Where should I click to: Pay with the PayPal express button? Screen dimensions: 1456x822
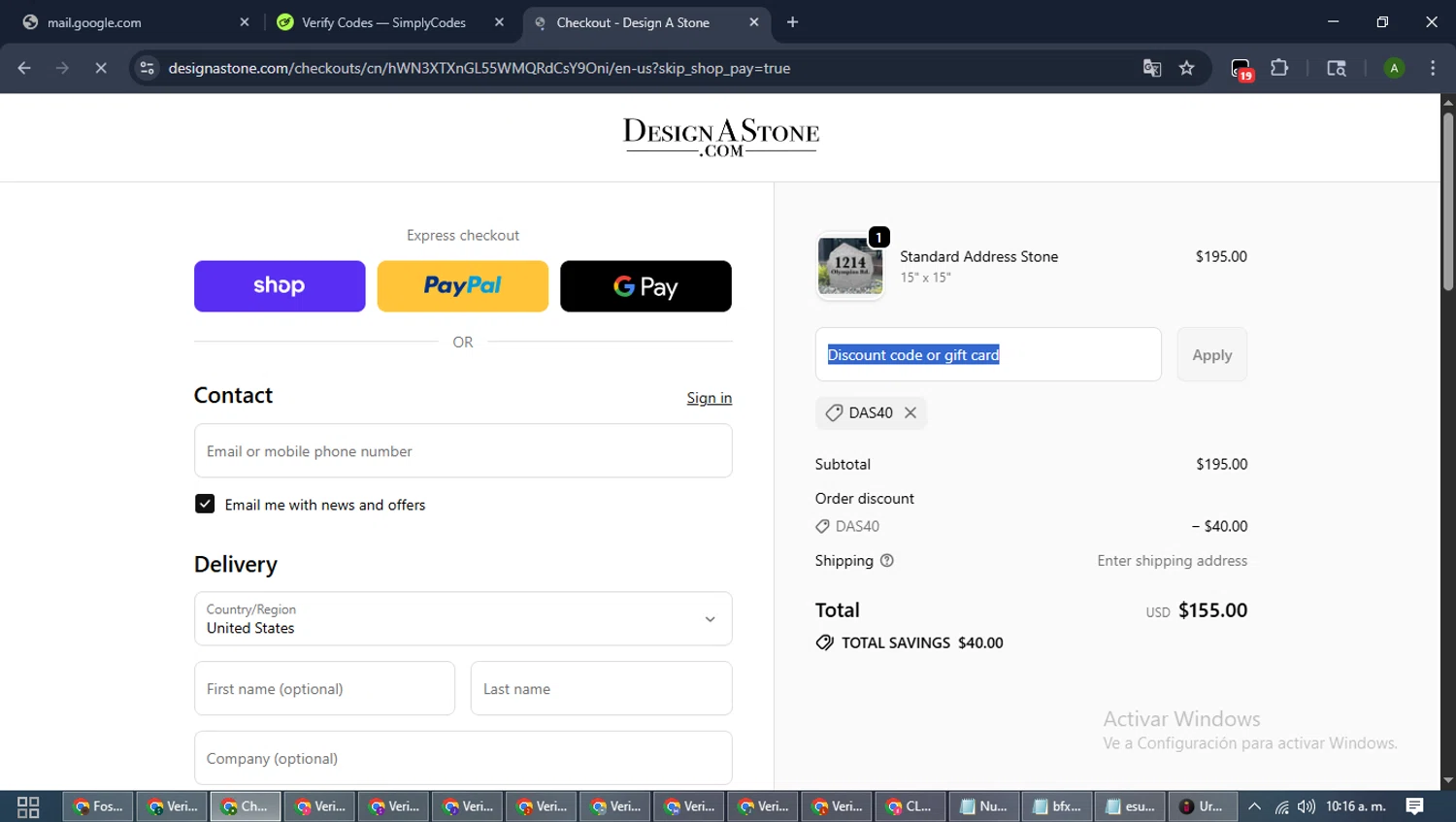[x=463, y=286]
